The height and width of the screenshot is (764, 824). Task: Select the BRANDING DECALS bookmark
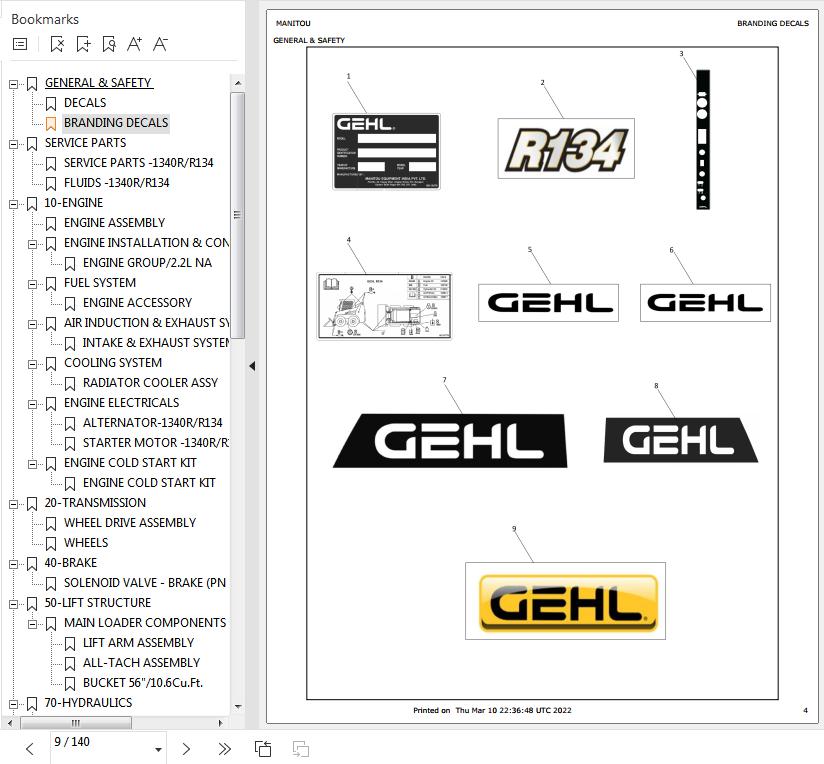pos(116,122)
